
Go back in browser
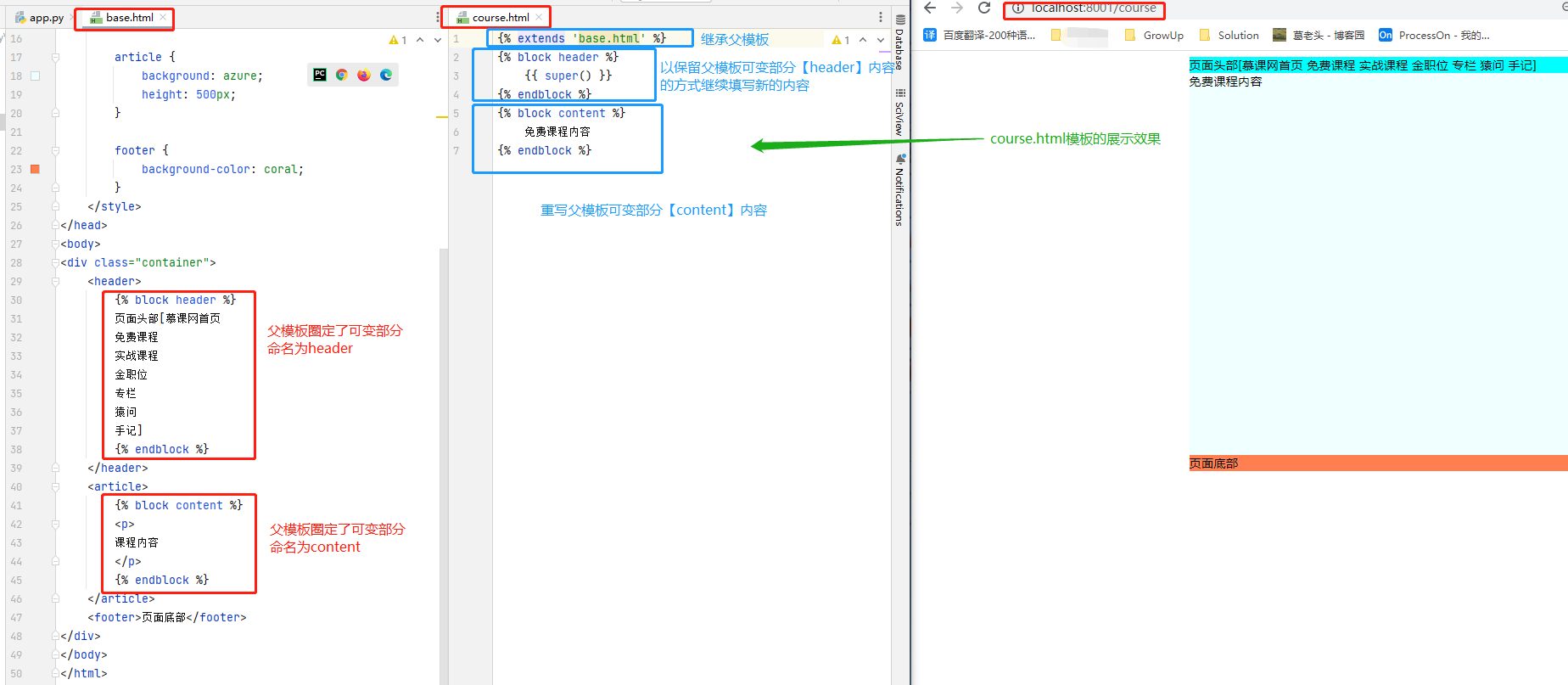tap(930, 8)
